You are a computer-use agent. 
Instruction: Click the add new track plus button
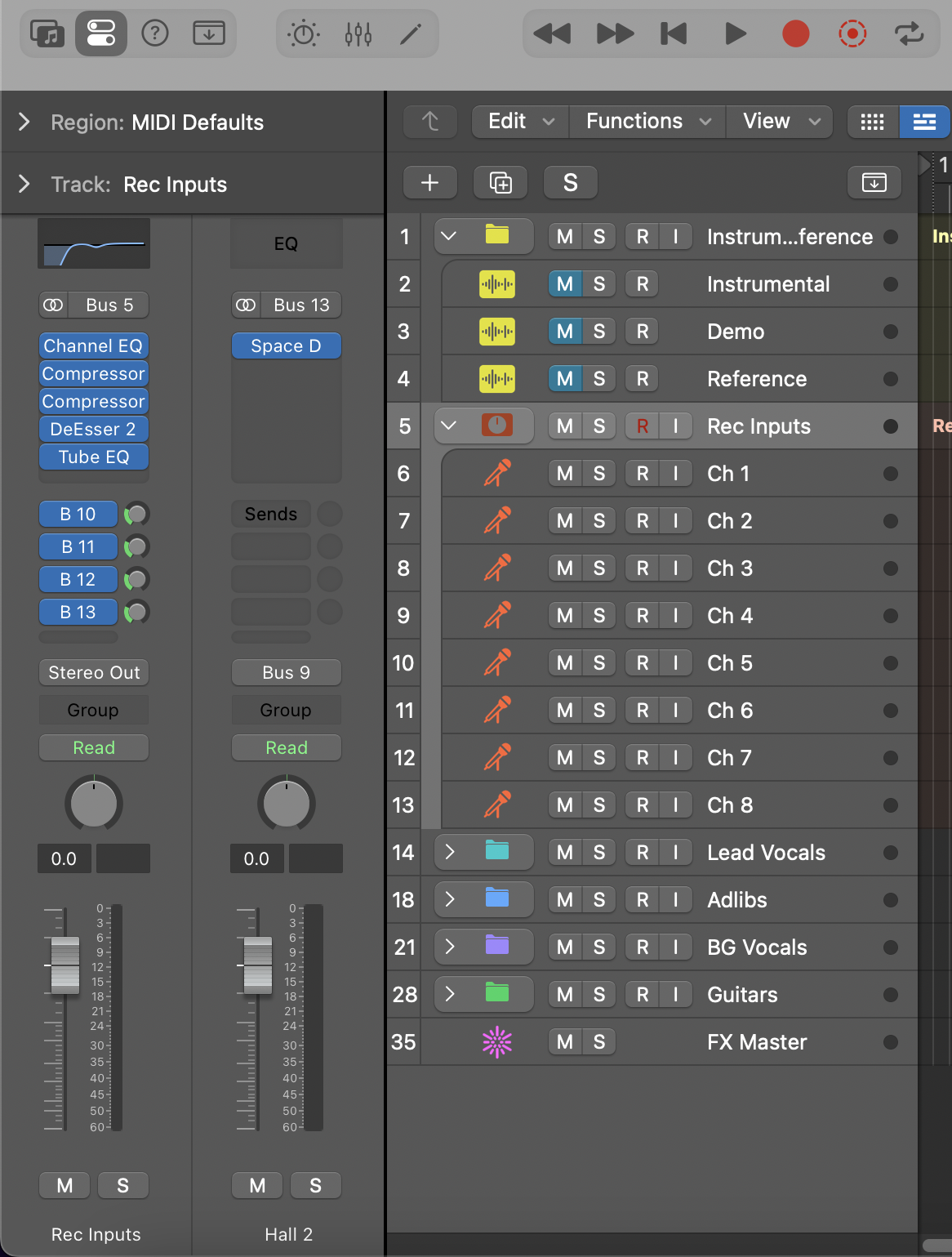[430, 182]
